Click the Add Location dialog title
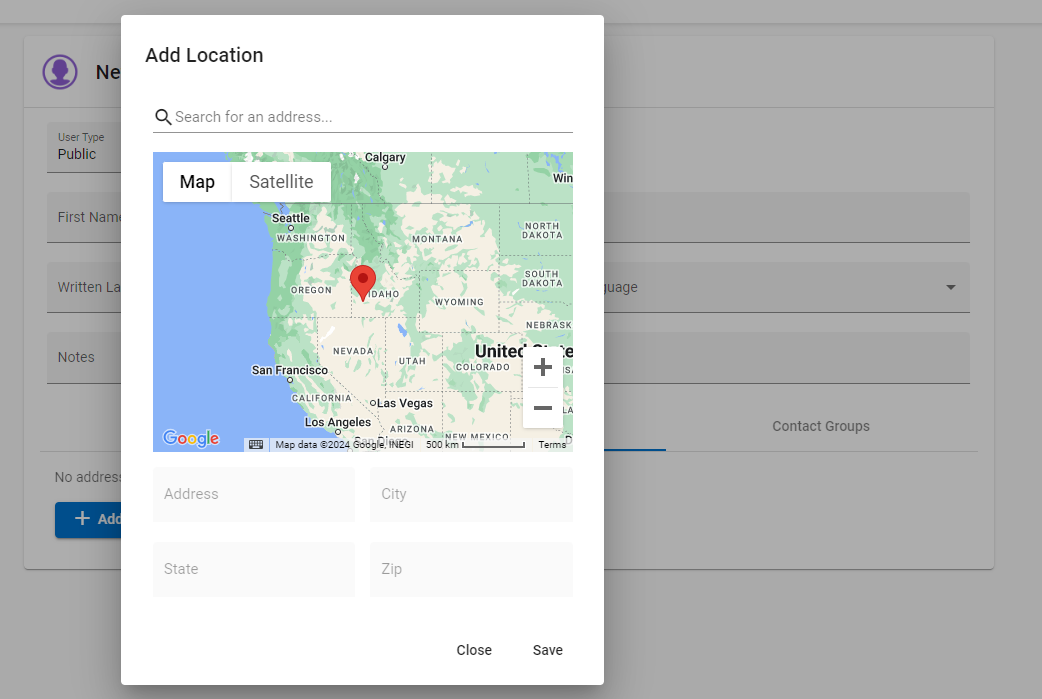 point(204,55)
